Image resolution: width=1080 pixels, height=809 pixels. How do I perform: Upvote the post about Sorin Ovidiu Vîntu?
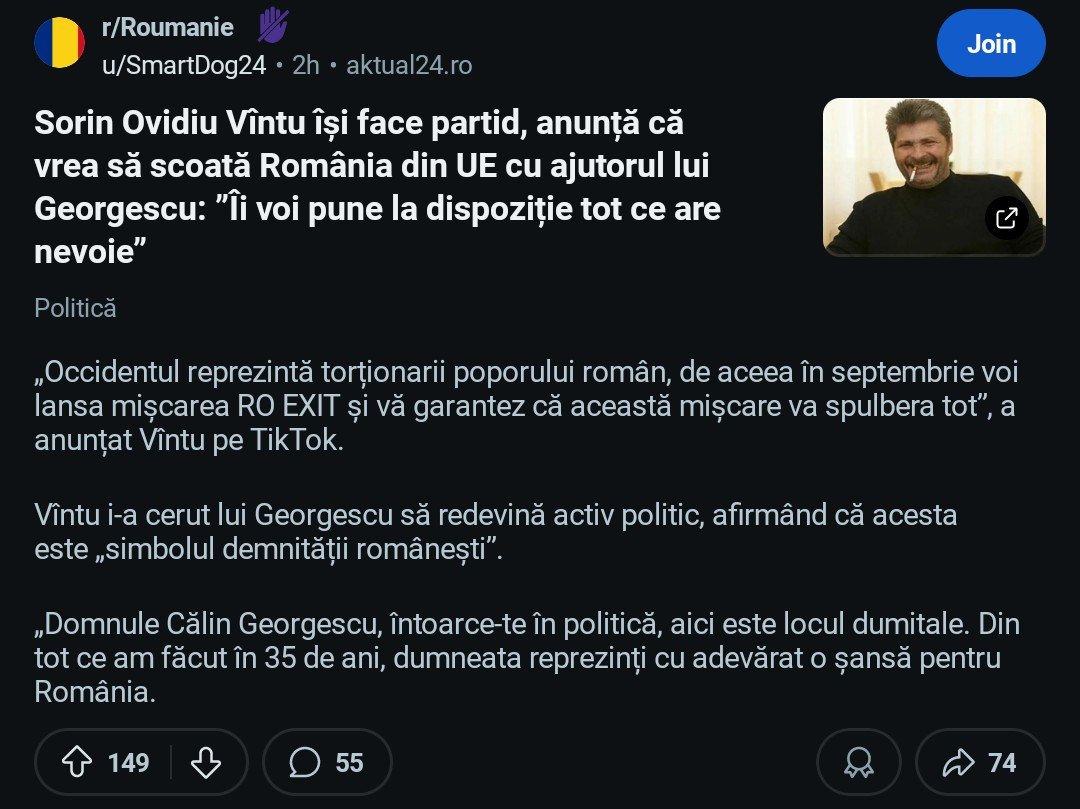point(77,763)
